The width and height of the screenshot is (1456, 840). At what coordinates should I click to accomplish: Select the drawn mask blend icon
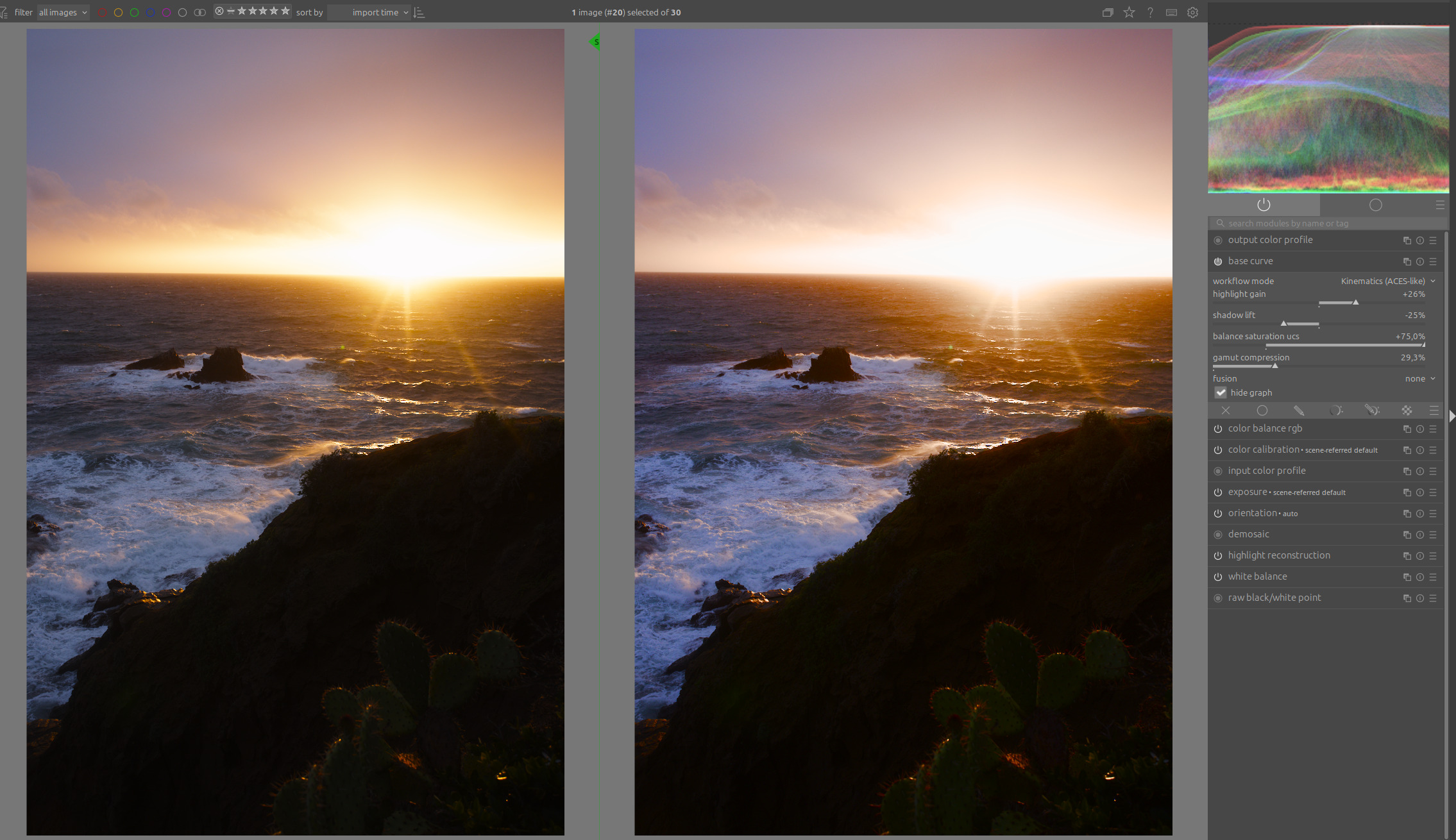[x=1299, y=410]
